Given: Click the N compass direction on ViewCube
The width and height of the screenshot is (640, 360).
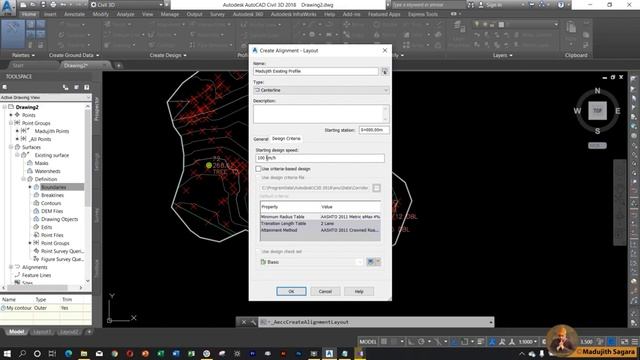Looking at the screenshot, I should 597,91.
